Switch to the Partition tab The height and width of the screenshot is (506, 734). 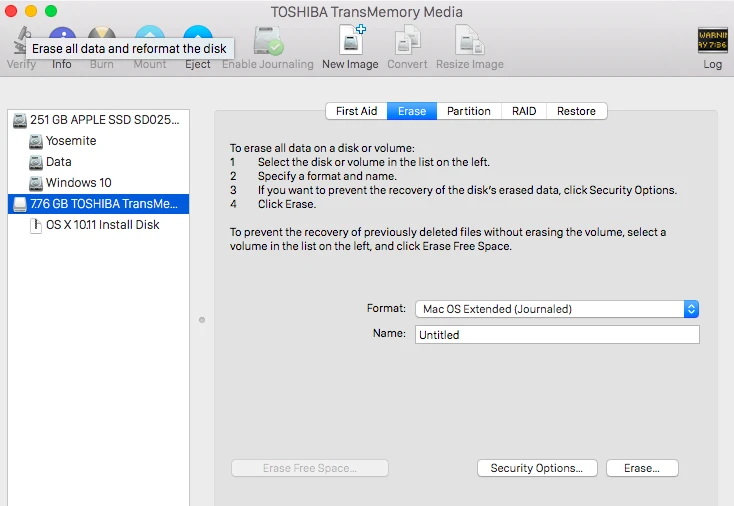468,111
